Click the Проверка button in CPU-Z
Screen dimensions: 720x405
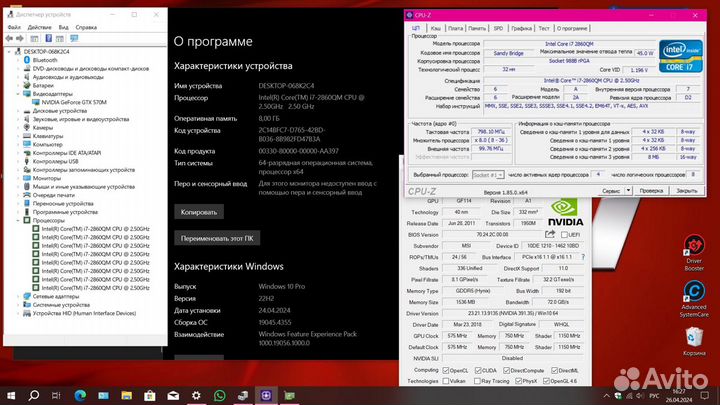tap(651, 191)
